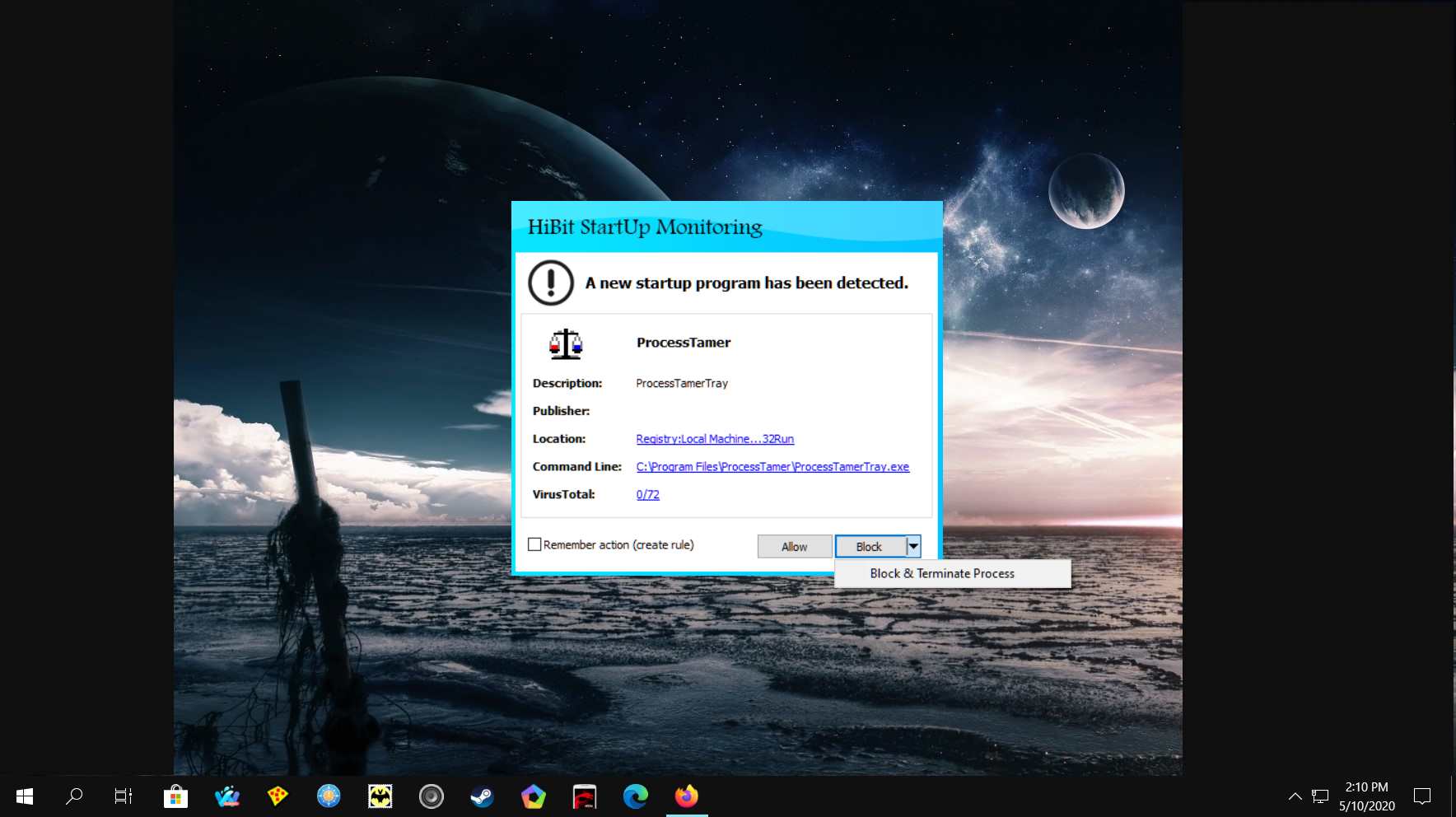This screenshot has height=817, width=1456.
Task: Click the ProcessTamer scales icon in the dialog
Action: (566, 344)
